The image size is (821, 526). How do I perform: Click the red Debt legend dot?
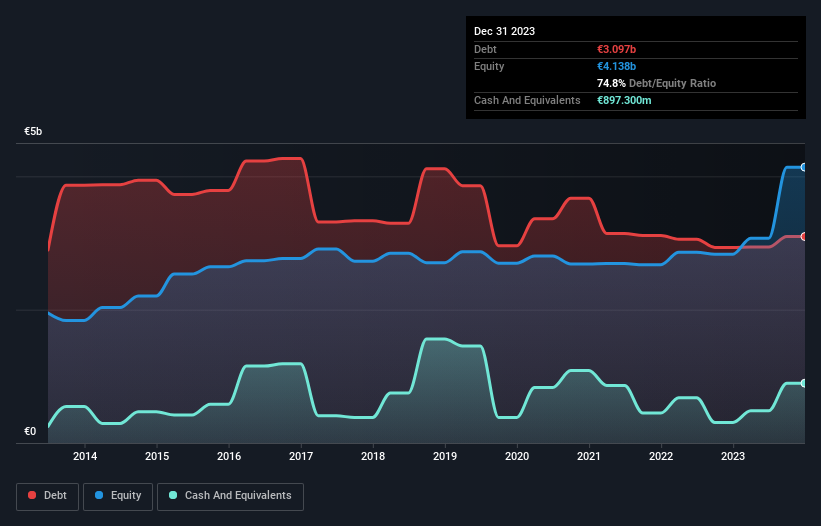coord(32,495)
